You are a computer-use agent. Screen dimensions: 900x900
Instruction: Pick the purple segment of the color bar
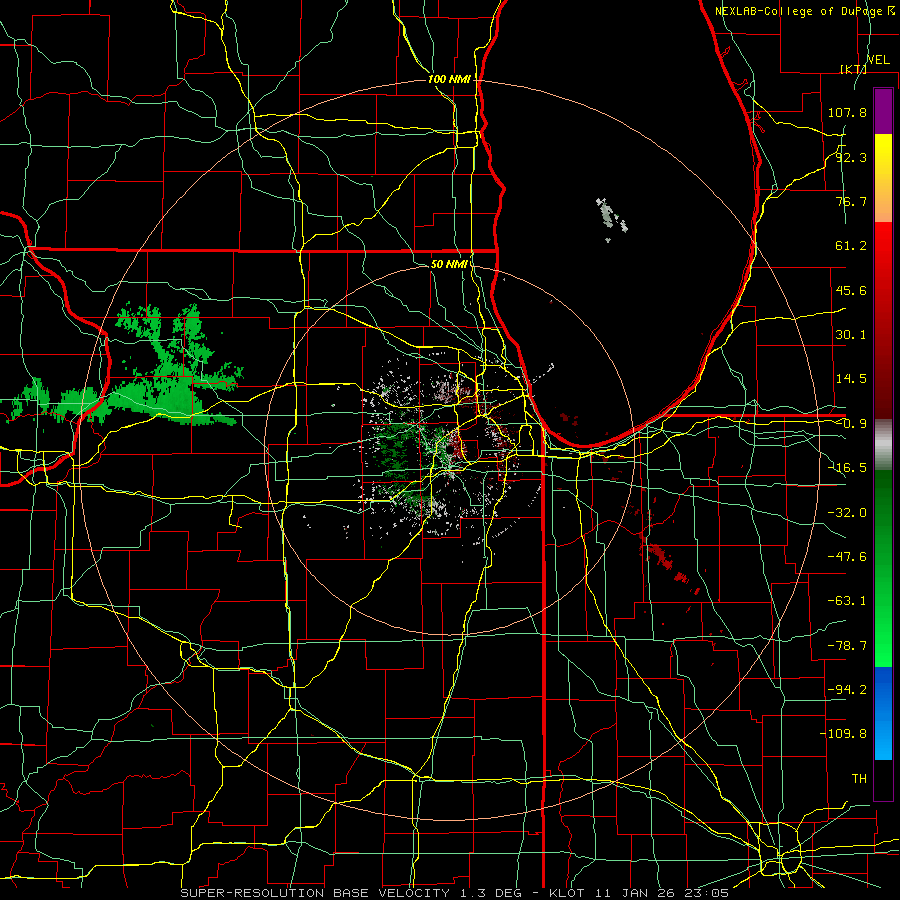pos(883,111)
